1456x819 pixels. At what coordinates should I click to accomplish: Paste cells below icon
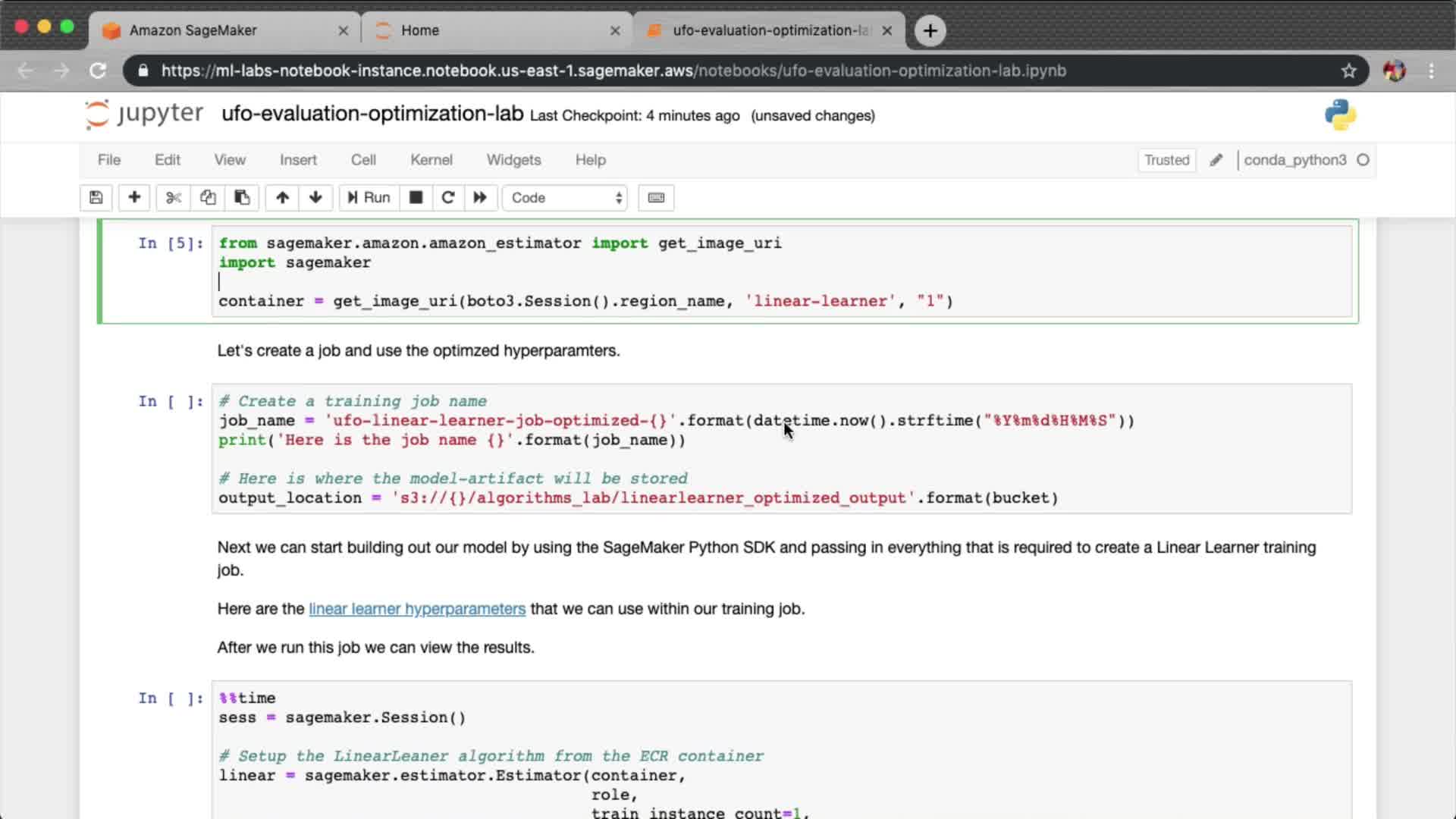pyautogui.click(x=242, y=198)
